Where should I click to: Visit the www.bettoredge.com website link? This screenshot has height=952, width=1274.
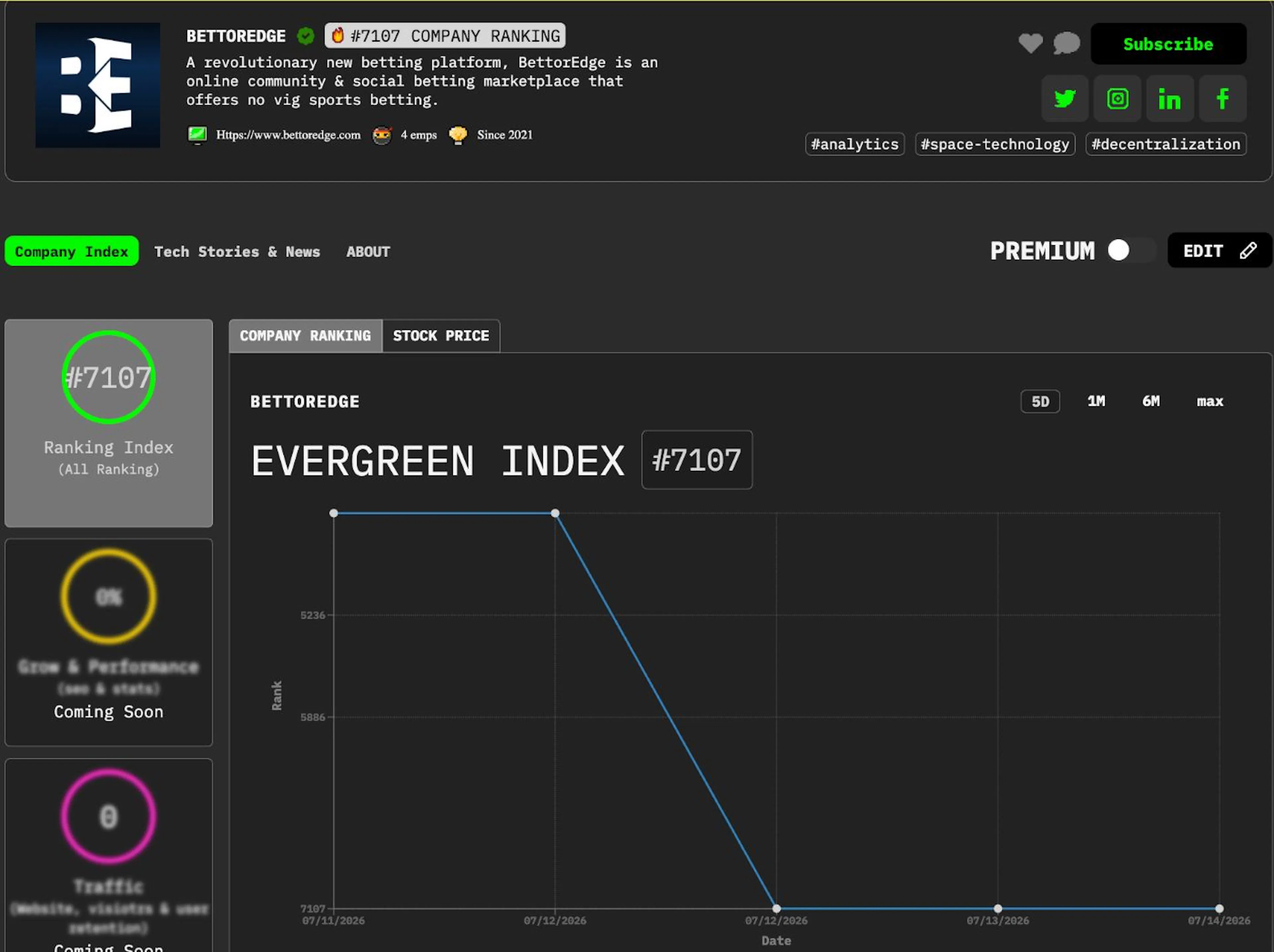coord(288,135)
